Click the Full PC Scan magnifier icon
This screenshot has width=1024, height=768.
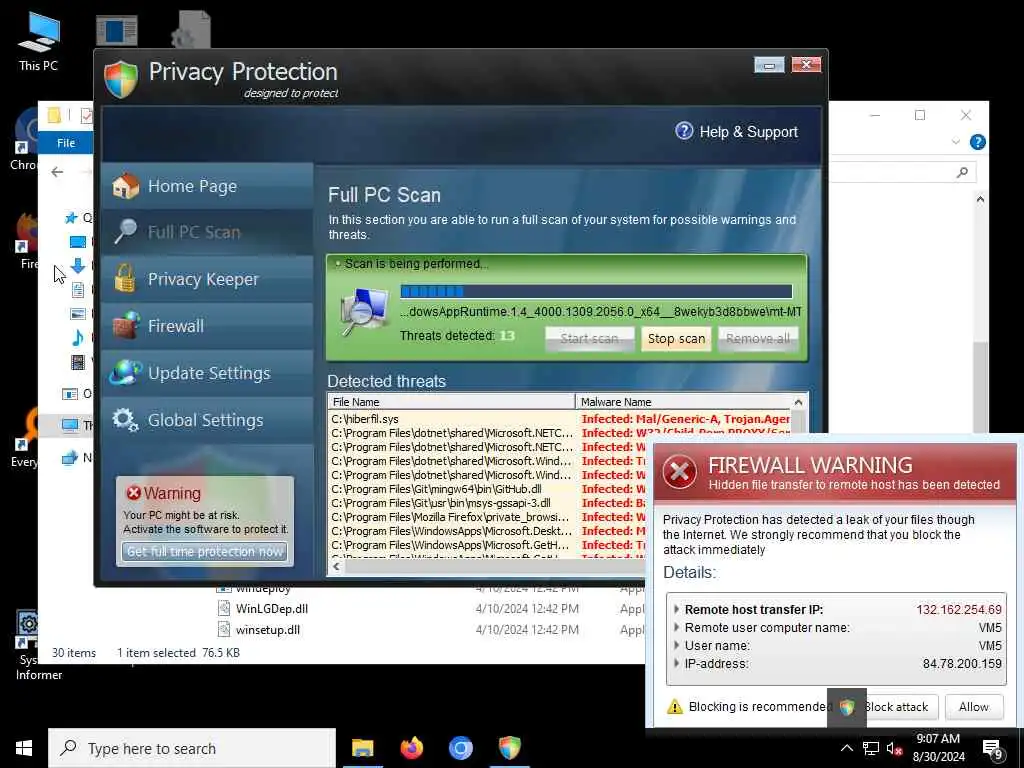125,231
